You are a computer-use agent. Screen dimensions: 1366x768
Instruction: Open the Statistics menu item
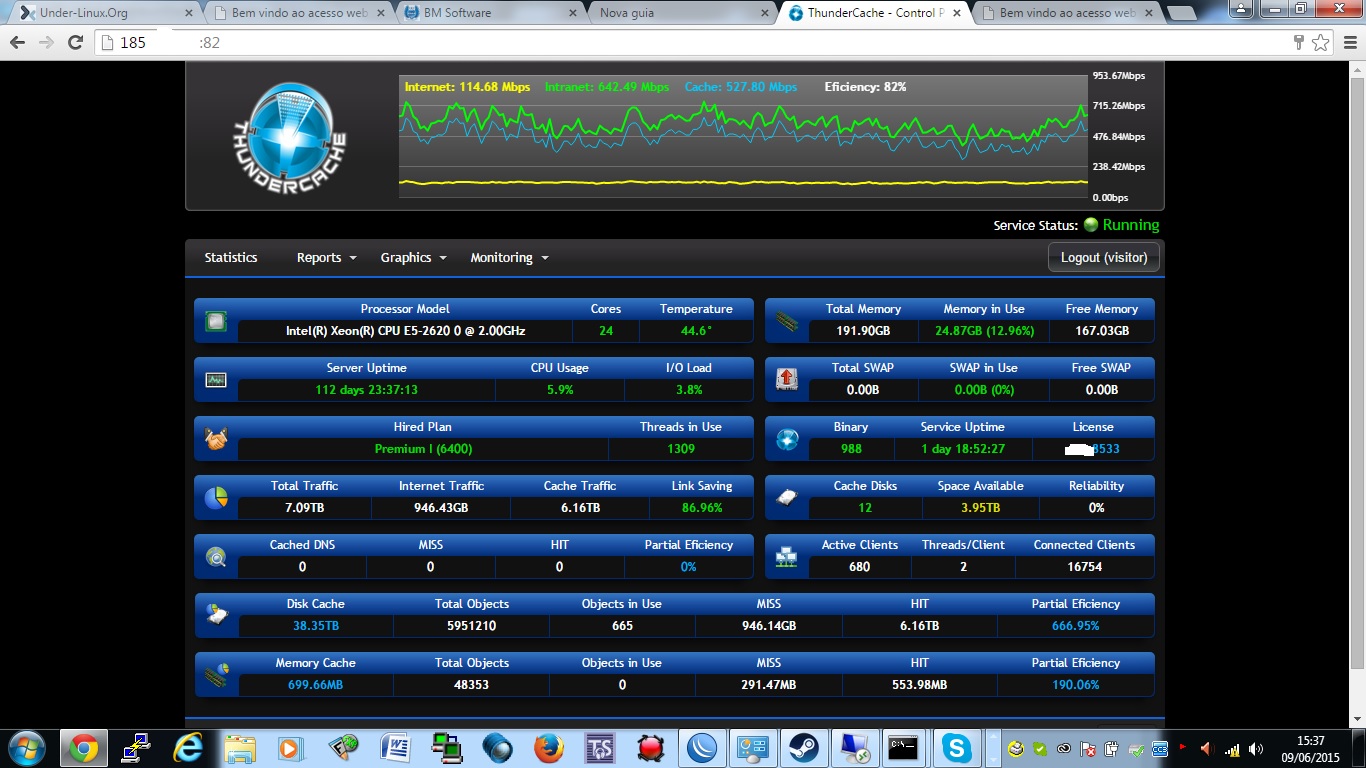pos(231,257)
